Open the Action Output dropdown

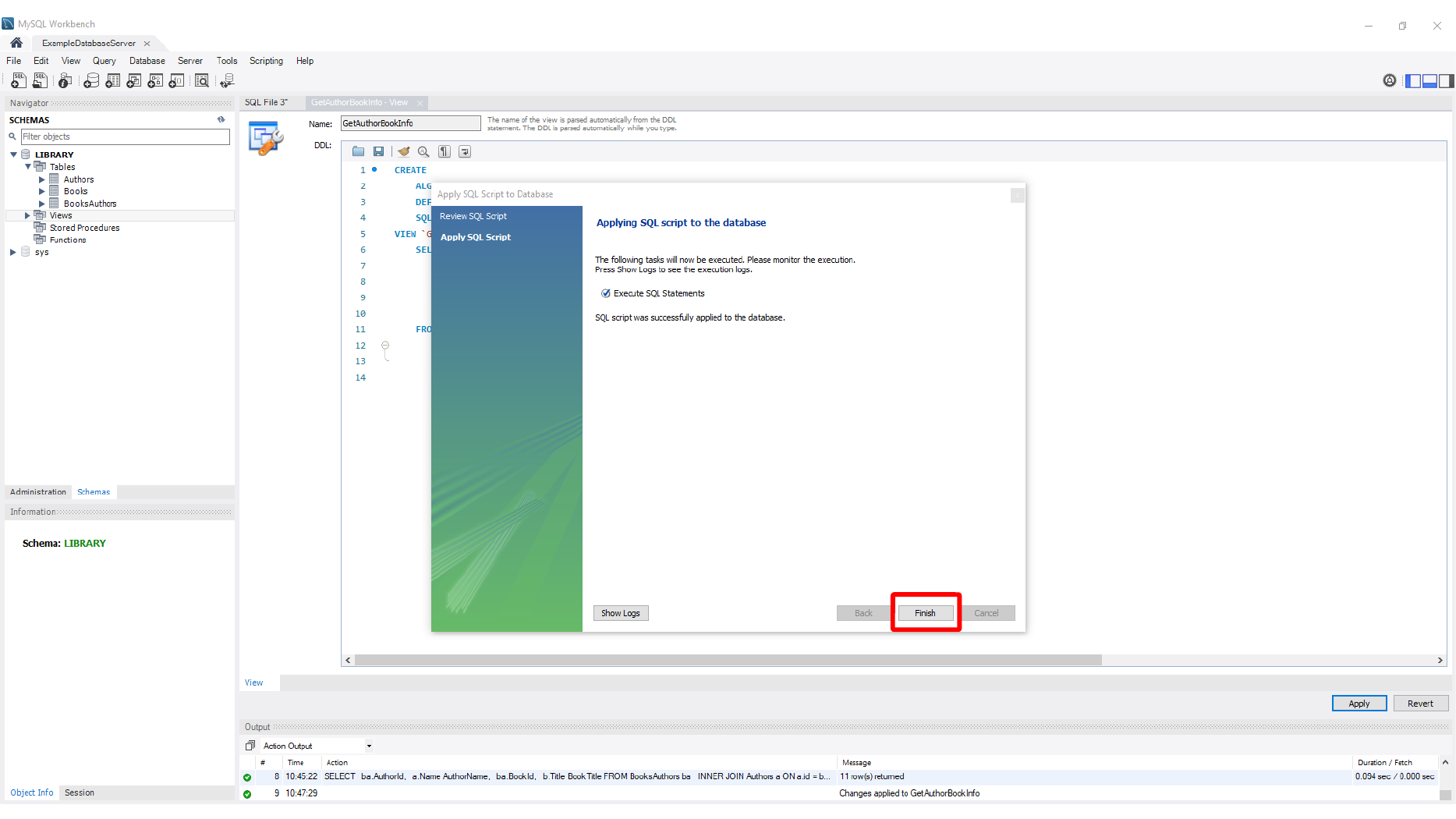(x=369, y=746)
